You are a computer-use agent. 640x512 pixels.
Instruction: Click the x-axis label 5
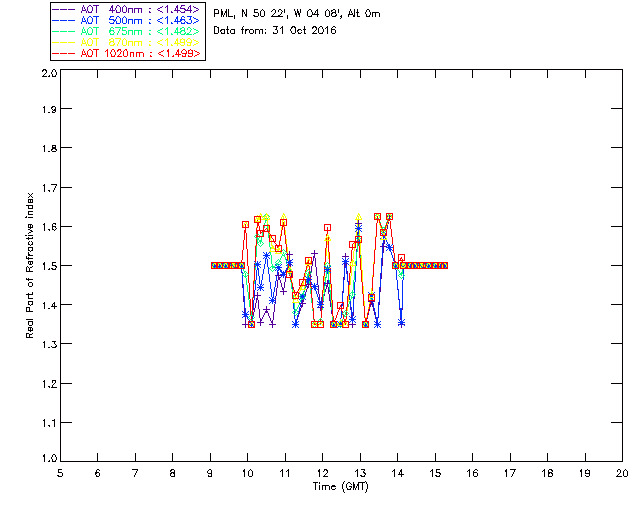(60, 473)
